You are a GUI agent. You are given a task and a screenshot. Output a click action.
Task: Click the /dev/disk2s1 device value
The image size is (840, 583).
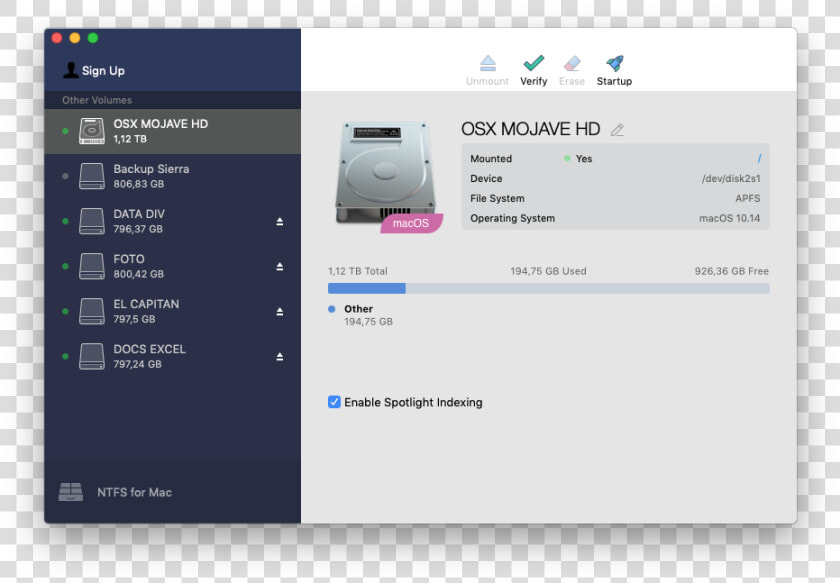pos(731,178)
